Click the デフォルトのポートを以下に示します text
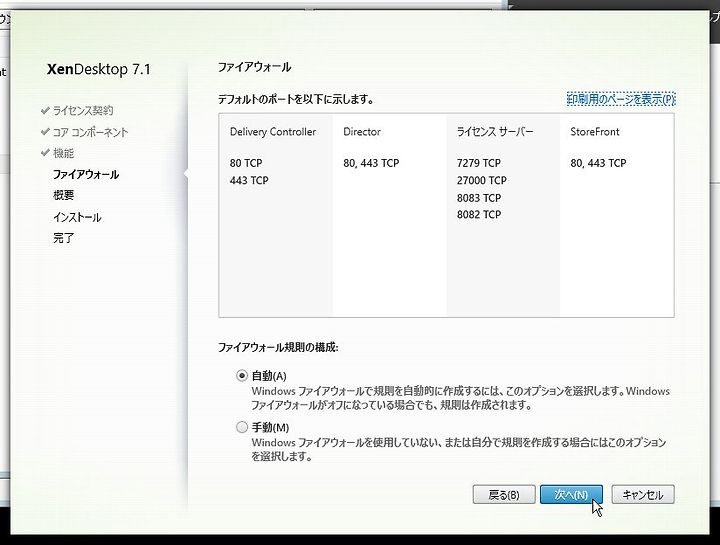Image resolution: width=720 pixels, height=545 pixels. [296, 99]
